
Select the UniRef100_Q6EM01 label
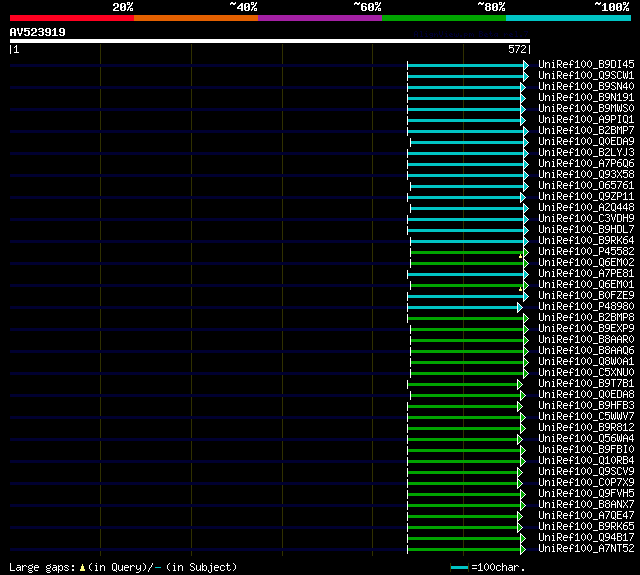coord(586,285)
